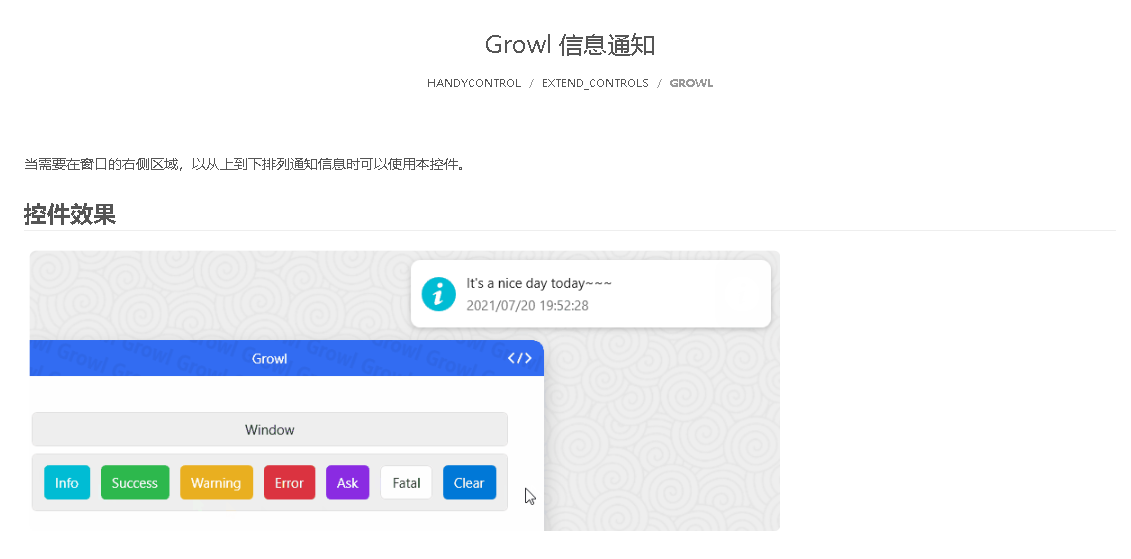Open the EXTEND_CONTROLS breadcrumb link
Viewport: 1131px width, 559px height.
pos(595,83)
